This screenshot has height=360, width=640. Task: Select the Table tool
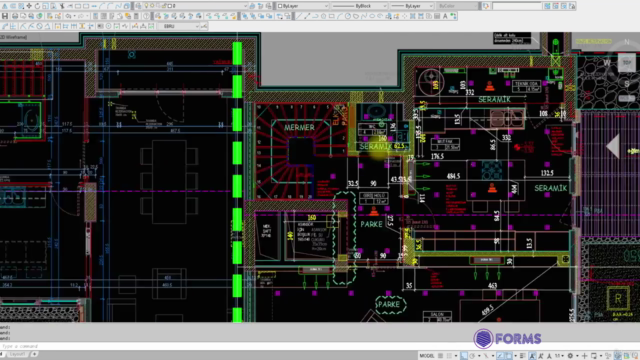click(x=437, y=16)
